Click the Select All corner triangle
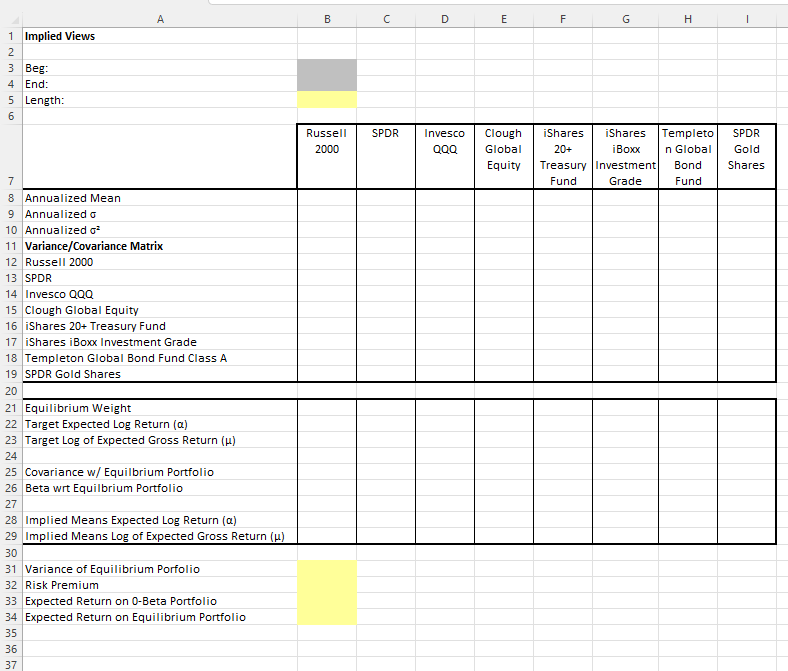The width and height of the screenshot is (788, 671). (15, 21)
